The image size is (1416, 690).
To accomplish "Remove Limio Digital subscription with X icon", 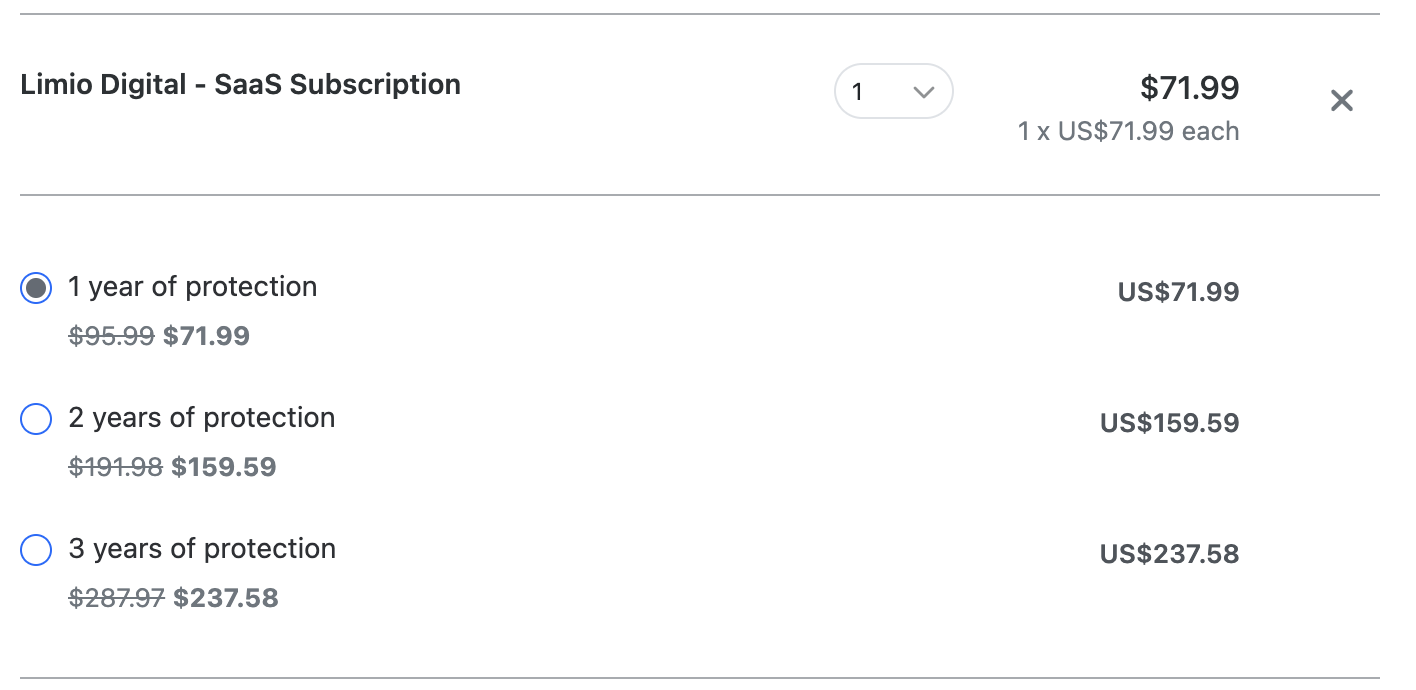I will (x=1341, y=100).
